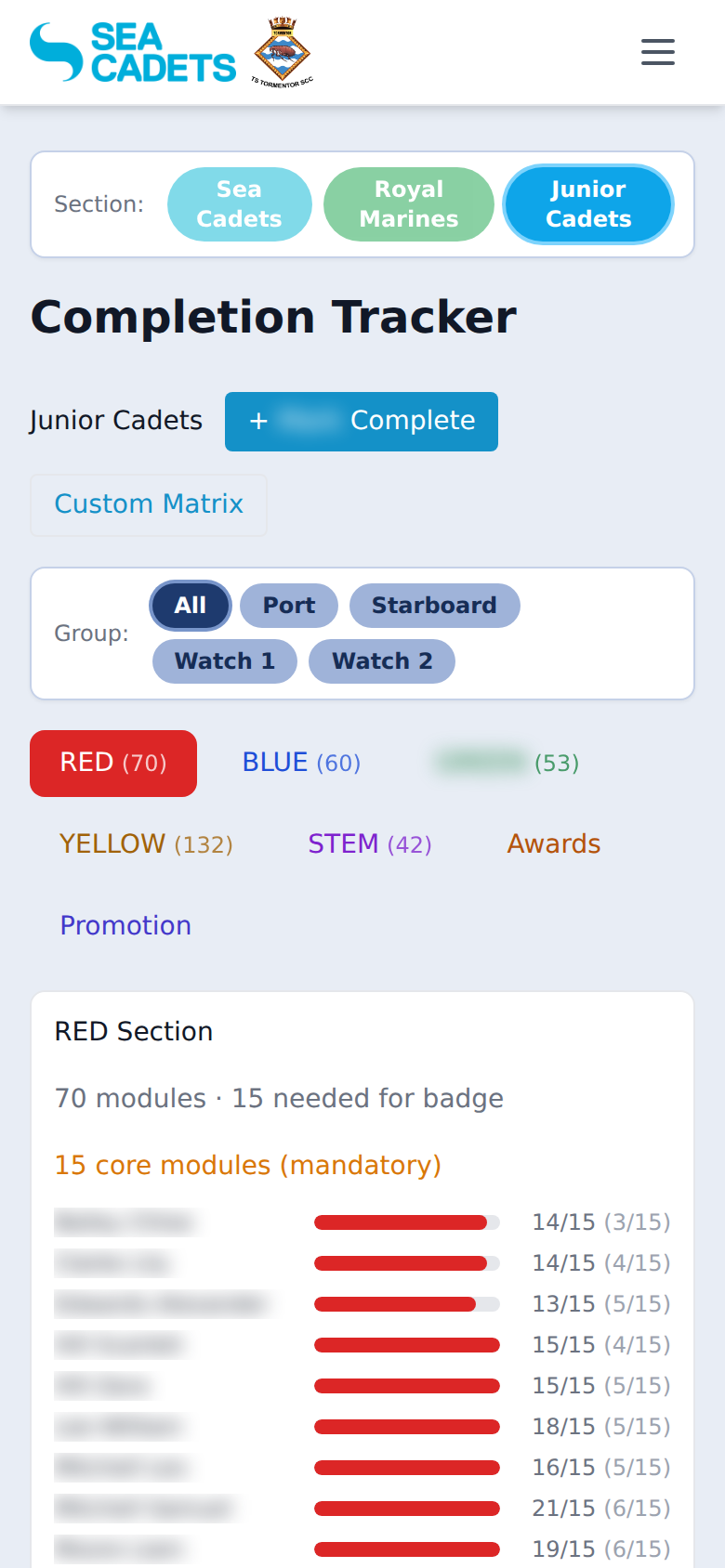Open the YELLOW section tab
Screen dimensions: 725x1568
pos(145,843)
